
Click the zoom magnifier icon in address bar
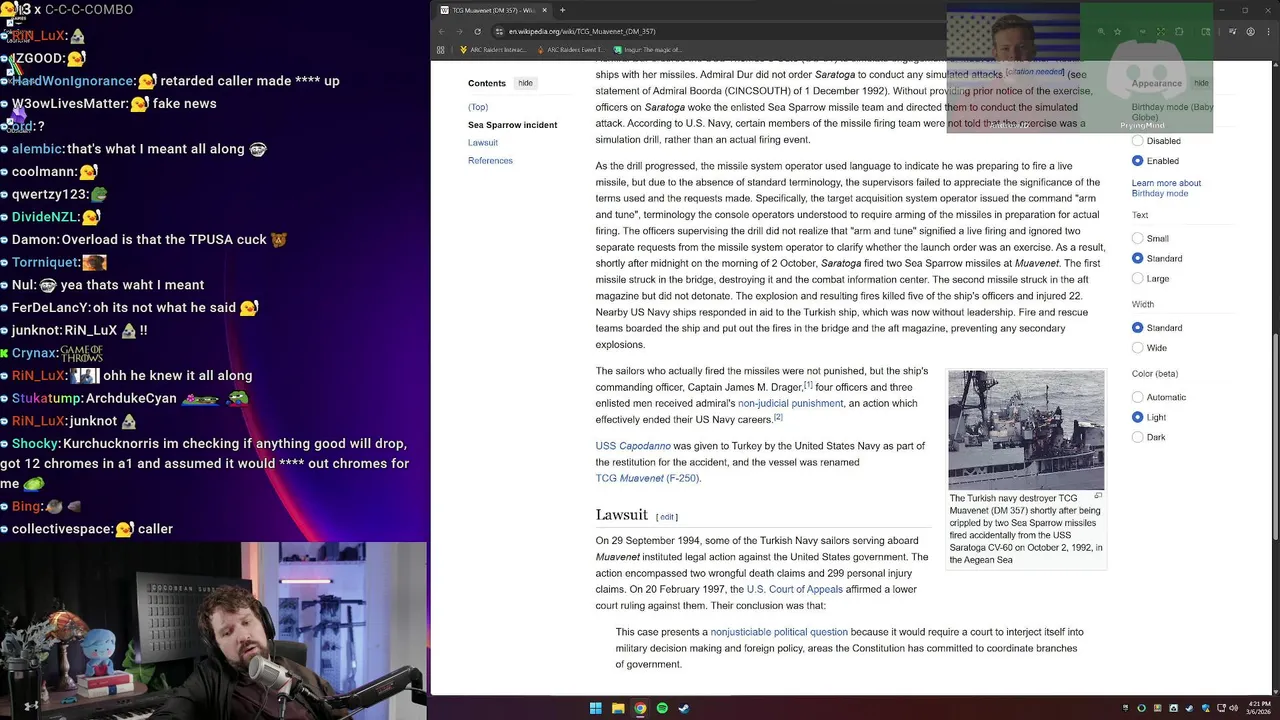[x=1101, y=32]
